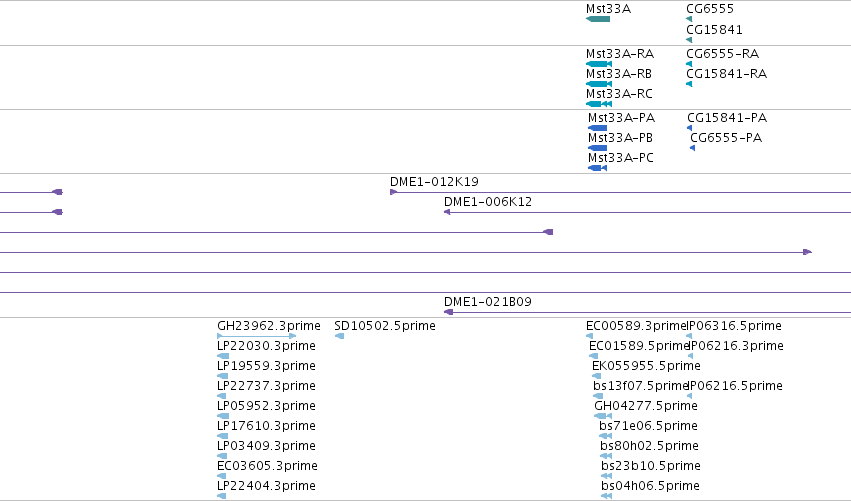The width and height of the screenshot is (851, 501).
Task: Select the Mst33A-PB protein glyph
Action: coord(598,148)
